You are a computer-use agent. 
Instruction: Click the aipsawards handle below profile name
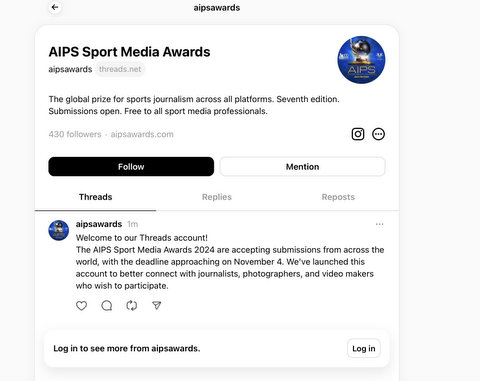[70, 69]
